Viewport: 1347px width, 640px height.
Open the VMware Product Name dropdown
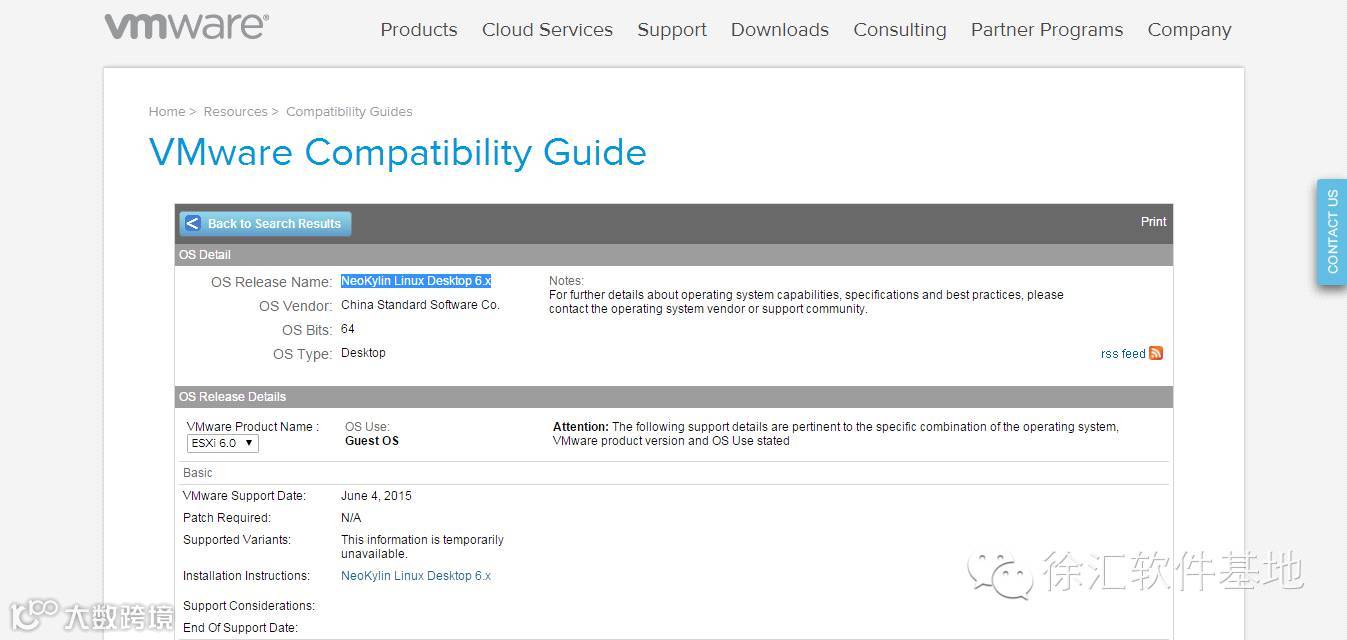coord(223,443)
